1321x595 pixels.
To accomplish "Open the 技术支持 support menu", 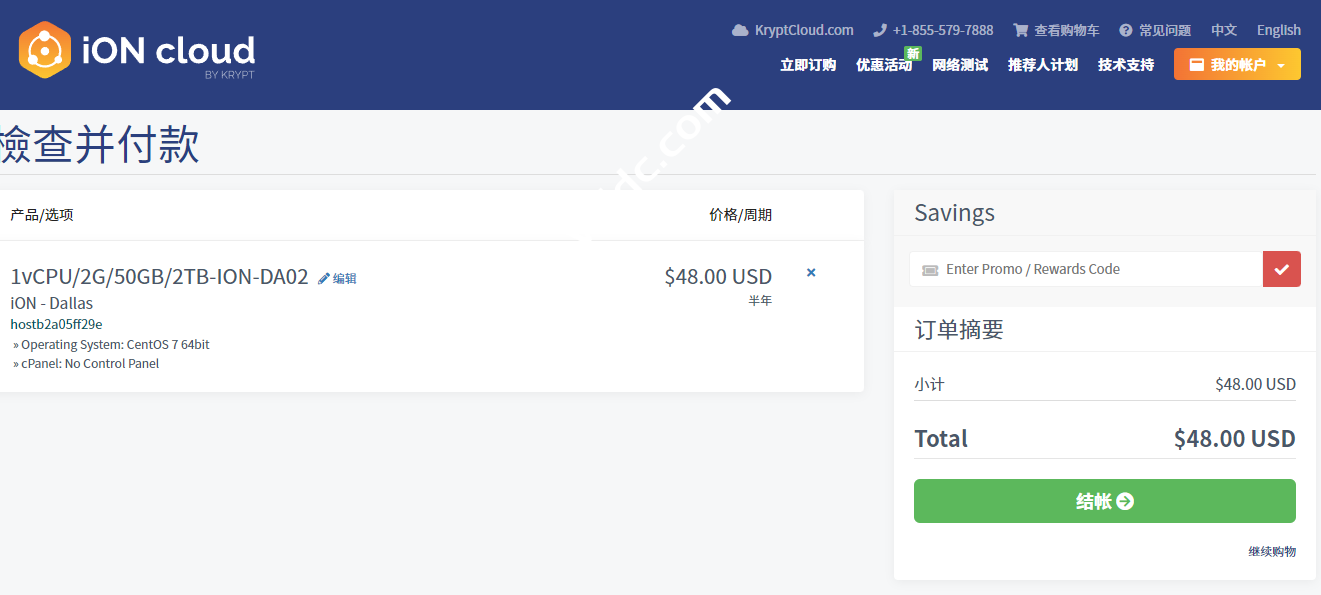I will [x=1126, y=65].
